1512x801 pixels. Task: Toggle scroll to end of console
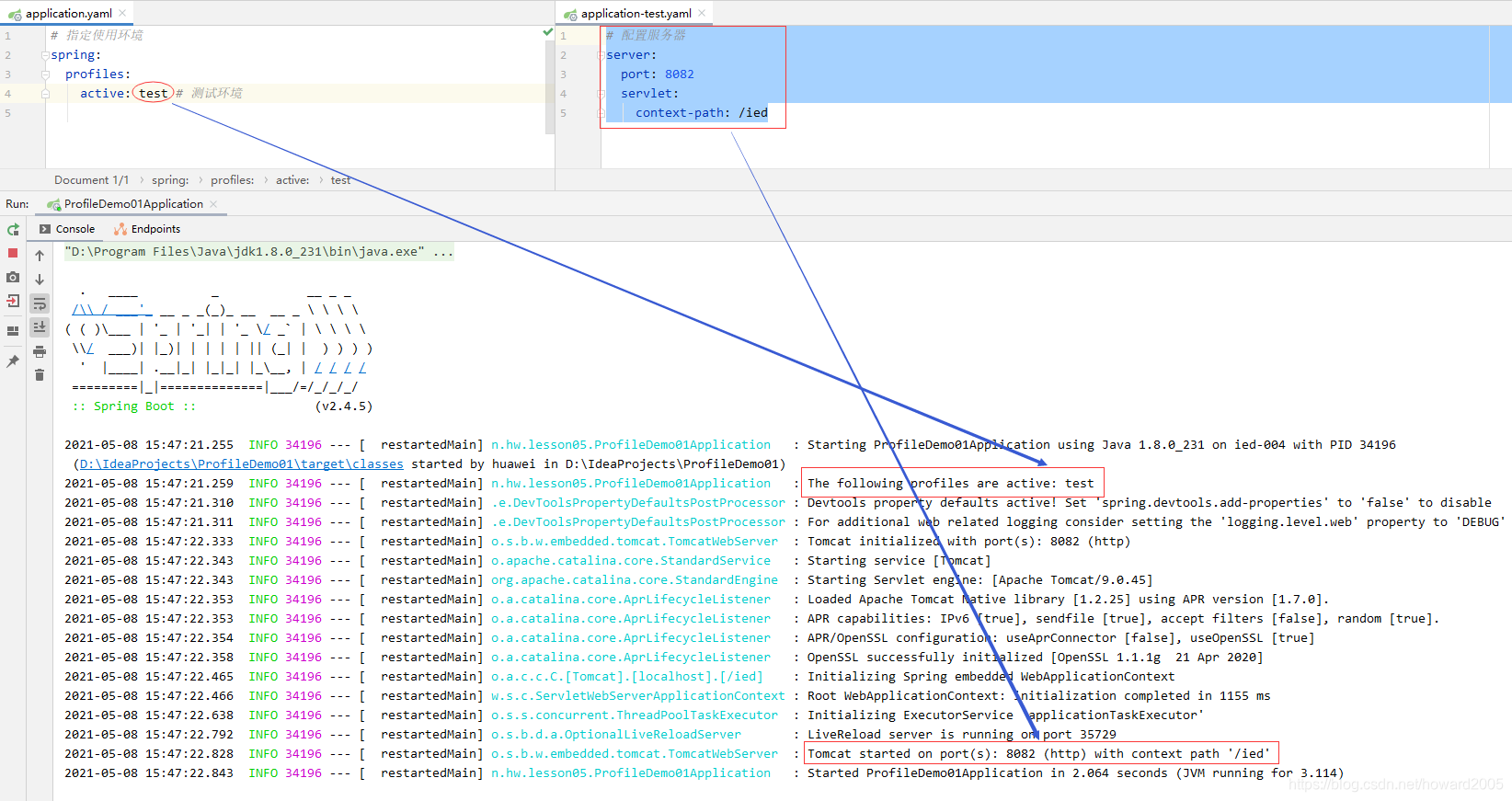(40, 326)
